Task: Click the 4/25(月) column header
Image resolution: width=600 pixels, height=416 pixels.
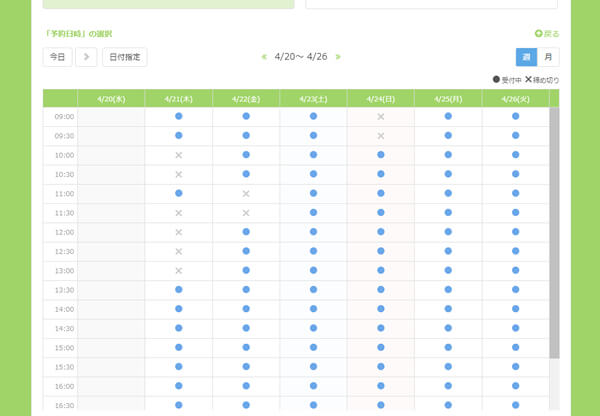Action: (x=448, y=98)
